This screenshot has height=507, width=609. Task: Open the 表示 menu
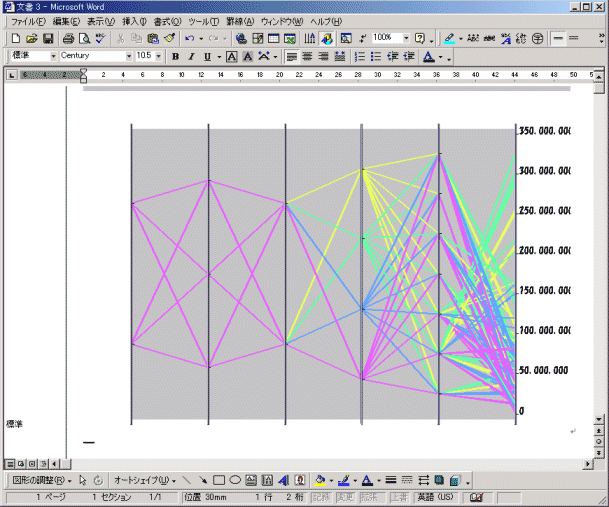coord(101,21)
